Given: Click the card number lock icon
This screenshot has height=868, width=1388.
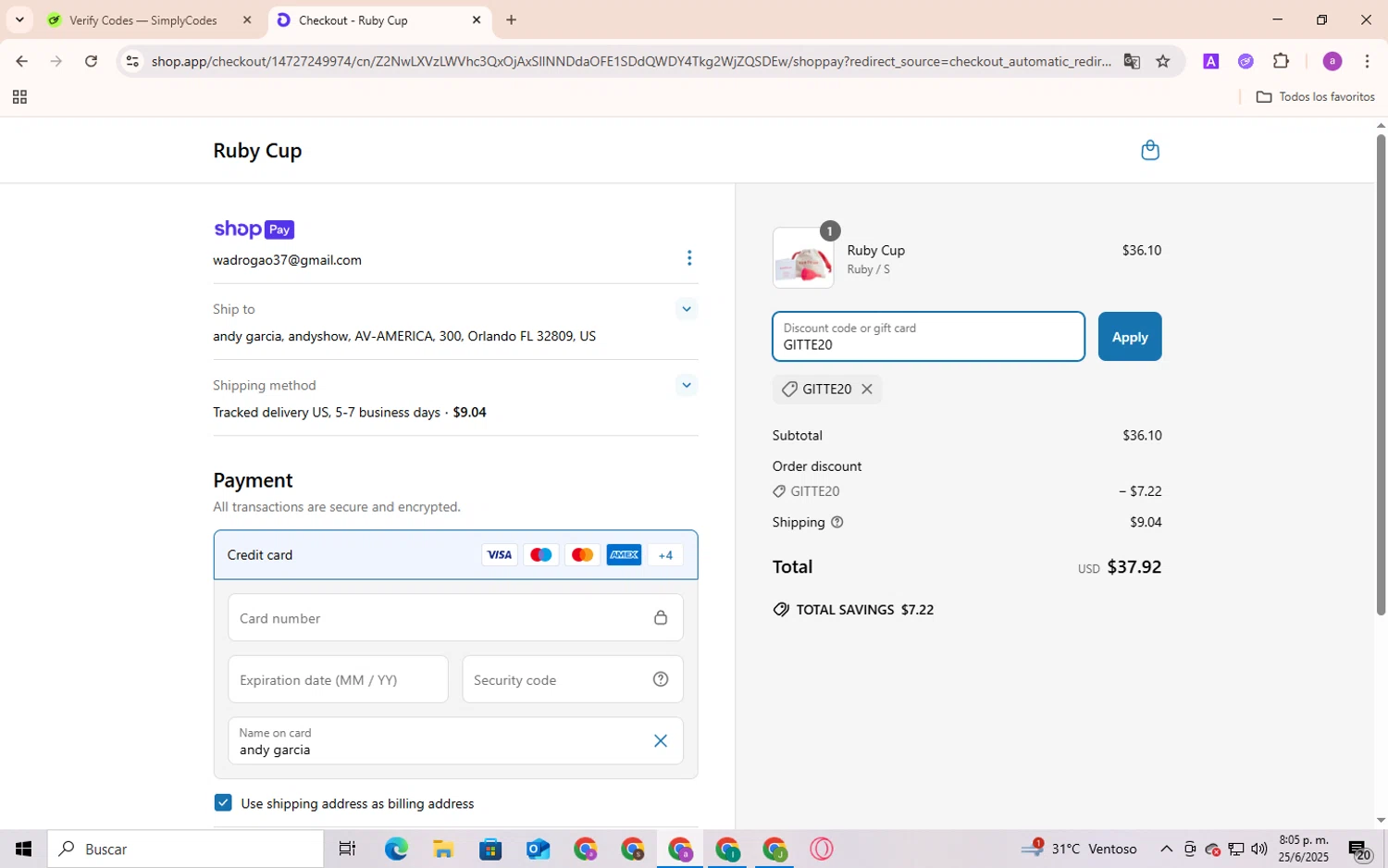Looking at the screenshot, I should [661, 618].
